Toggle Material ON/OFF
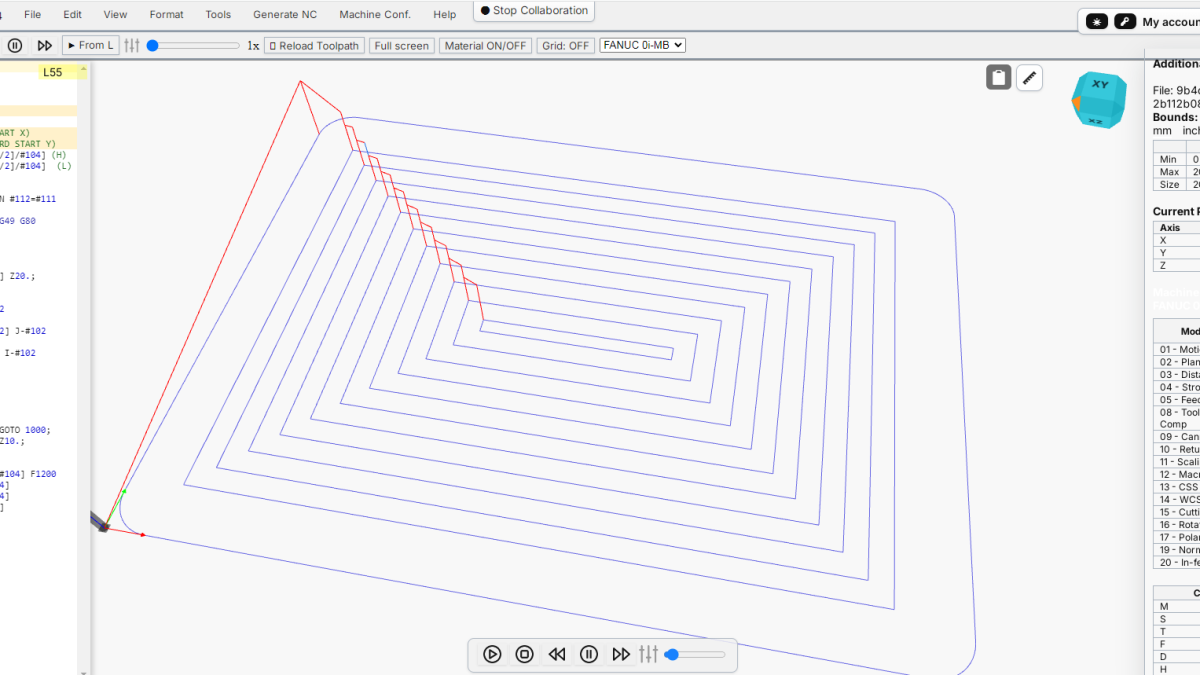Viewport: 1200px width, 675px height. pos(485,46)
